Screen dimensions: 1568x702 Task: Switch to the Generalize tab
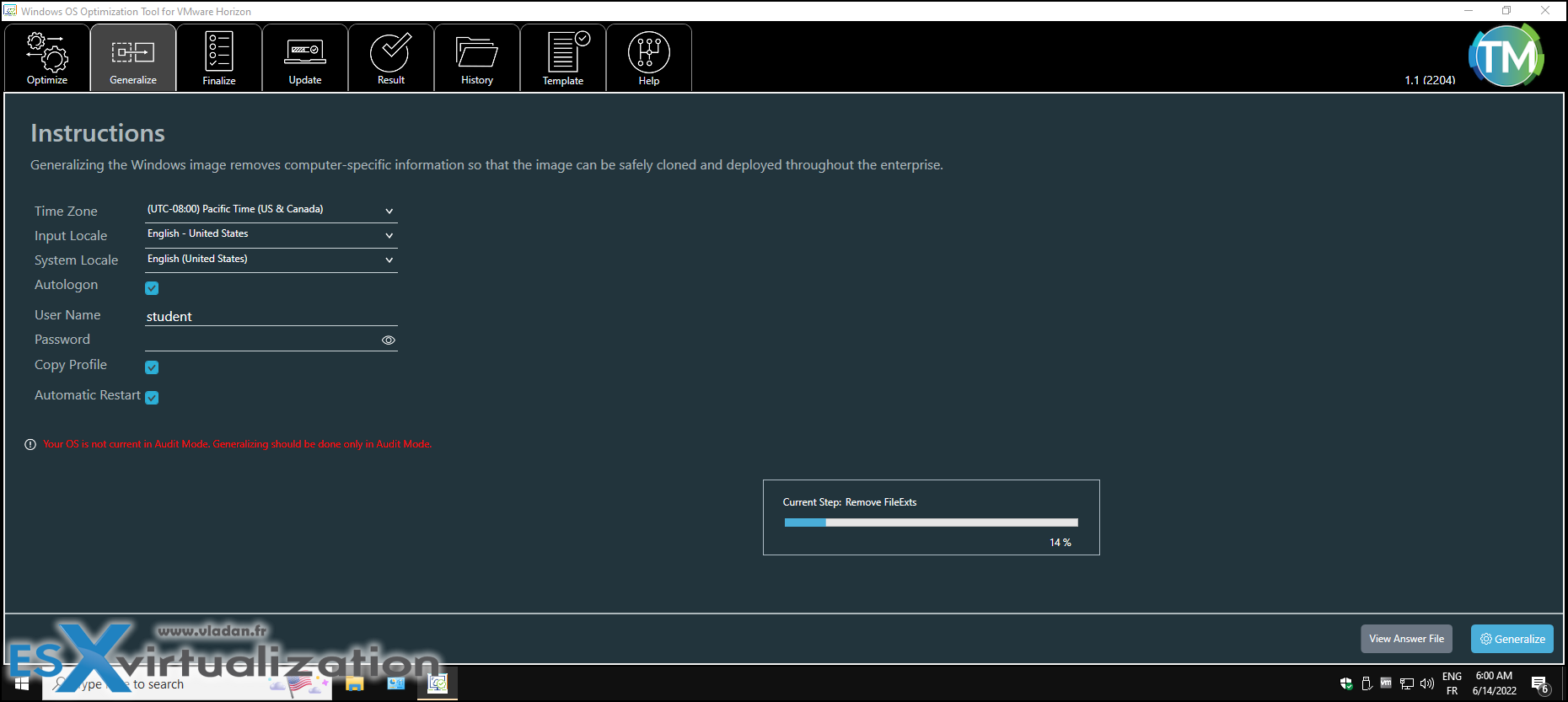click(133, 57)
